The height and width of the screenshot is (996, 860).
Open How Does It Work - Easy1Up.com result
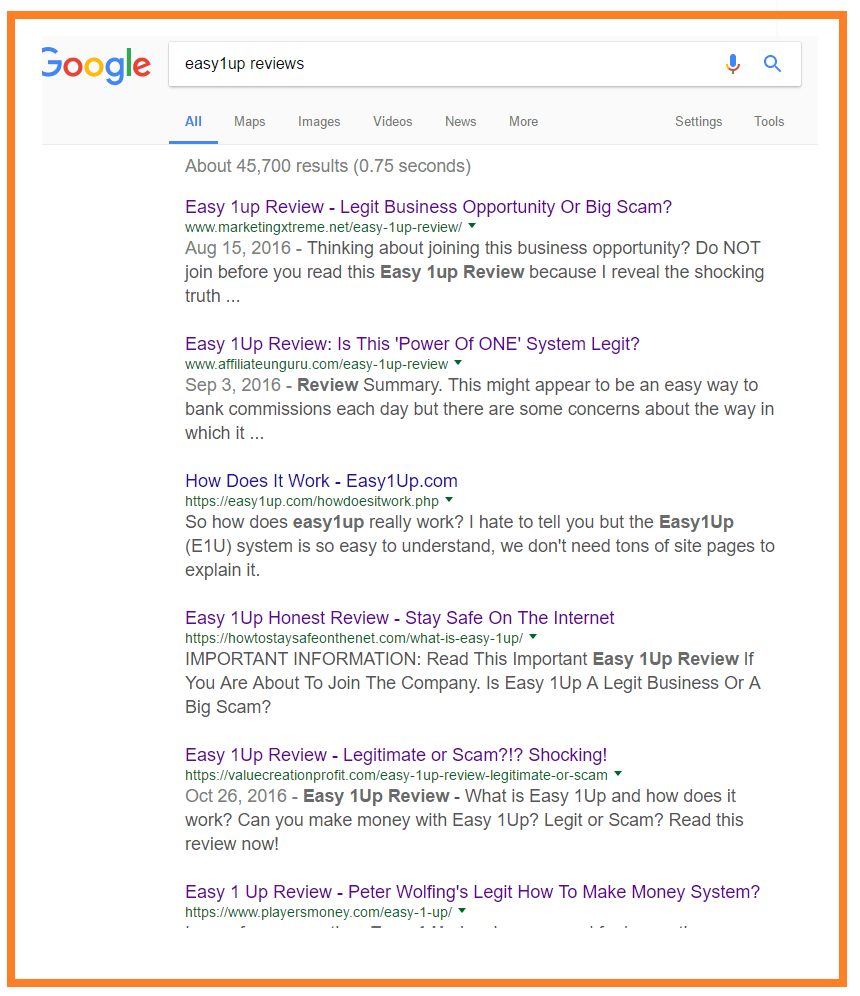(321, 481)
